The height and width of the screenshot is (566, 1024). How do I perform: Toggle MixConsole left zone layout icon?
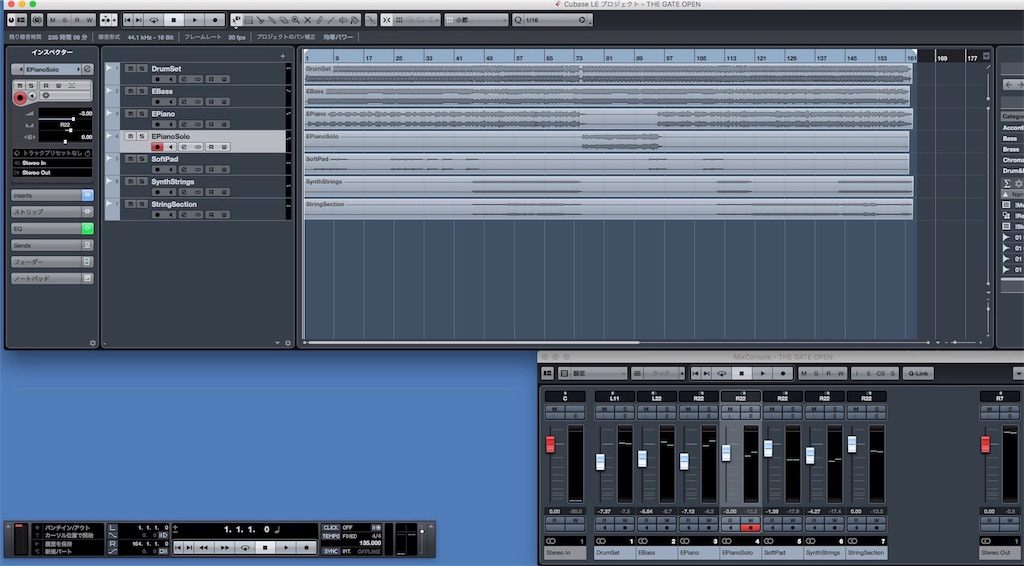[x=547, y=373]
